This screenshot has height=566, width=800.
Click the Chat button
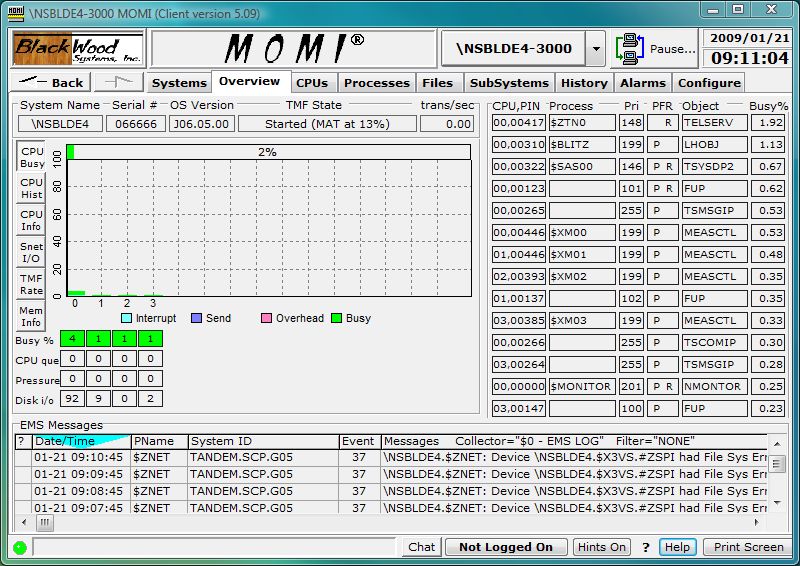[422, 547]
